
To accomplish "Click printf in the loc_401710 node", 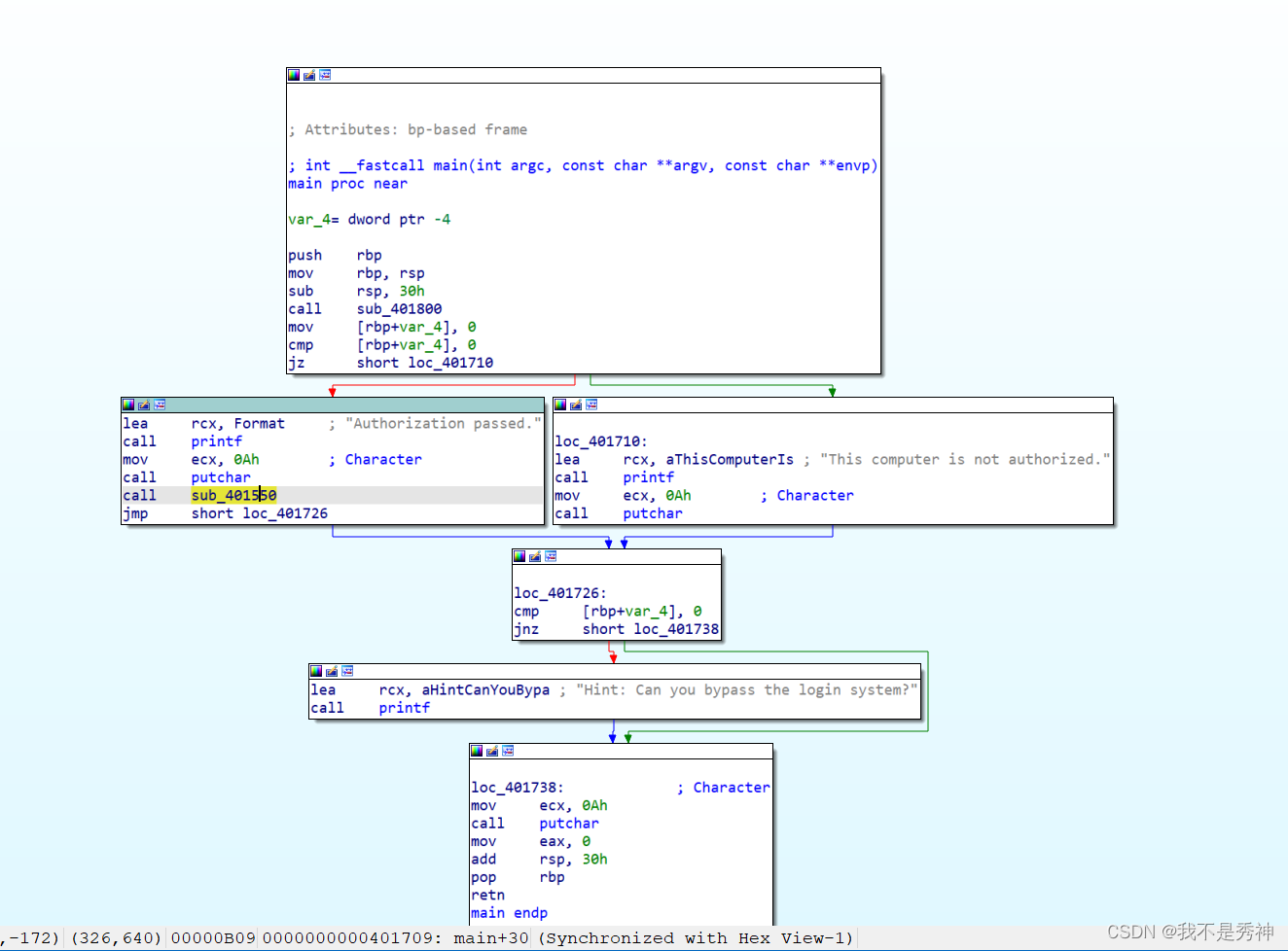I will pos(649,477).
